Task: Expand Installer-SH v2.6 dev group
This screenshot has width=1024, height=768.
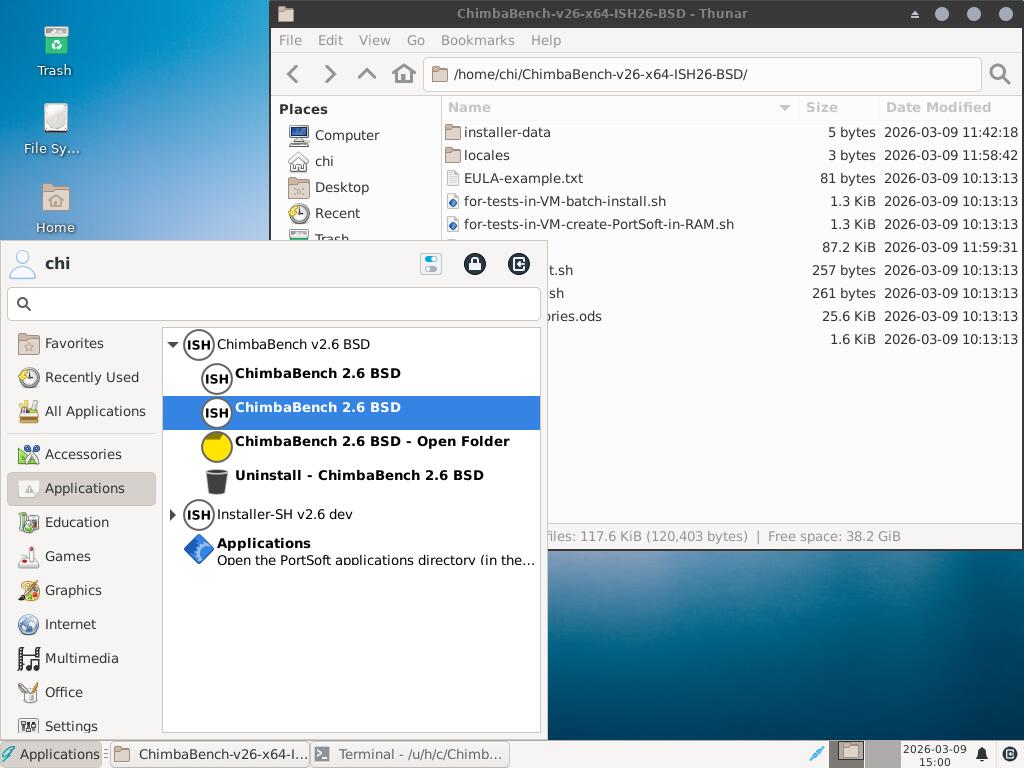Action: click(x=173, y=515)
